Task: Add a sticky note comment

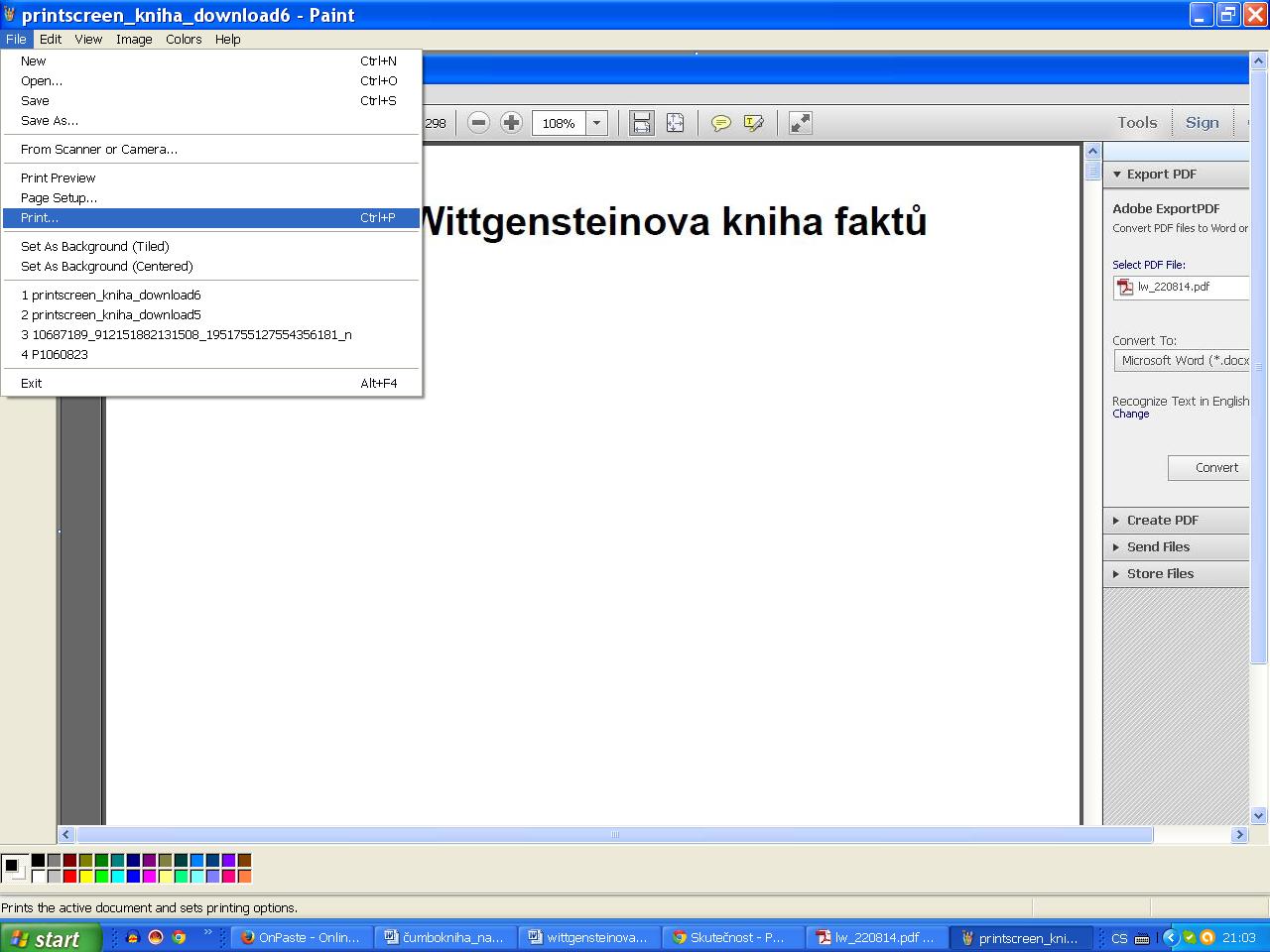Action: (721, 123)
